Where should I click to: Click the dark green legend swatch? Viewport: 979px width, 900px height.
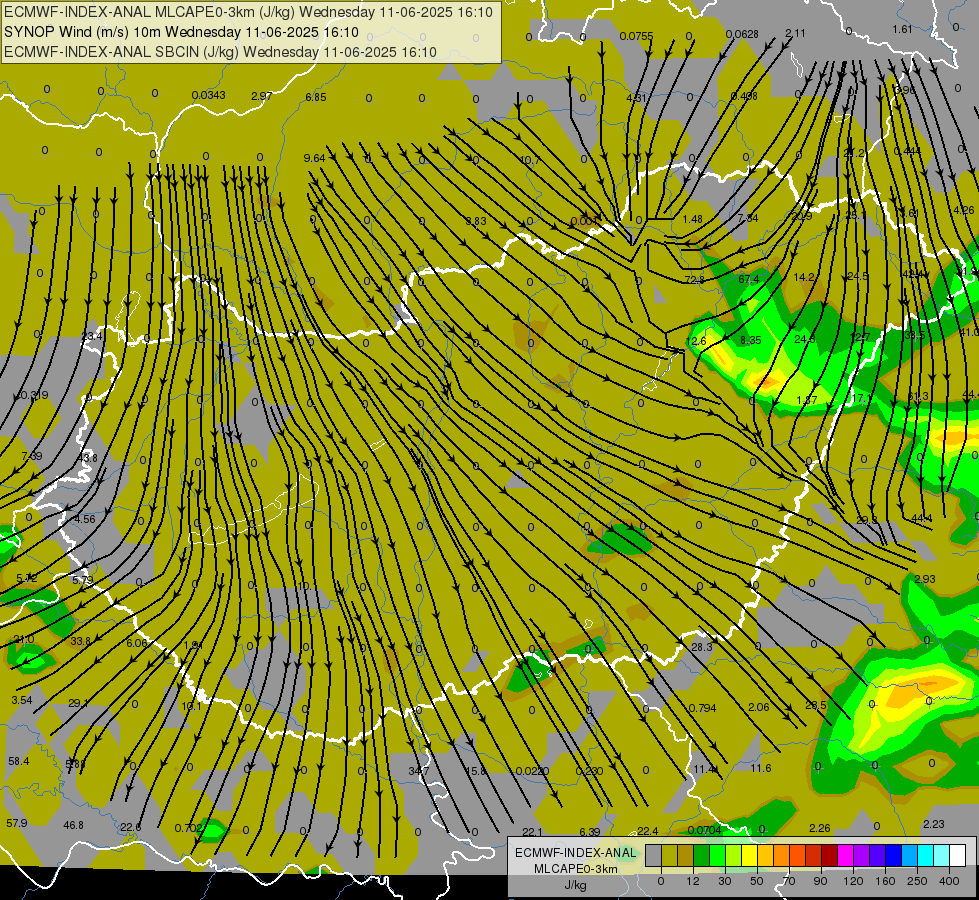coord(702,855)
